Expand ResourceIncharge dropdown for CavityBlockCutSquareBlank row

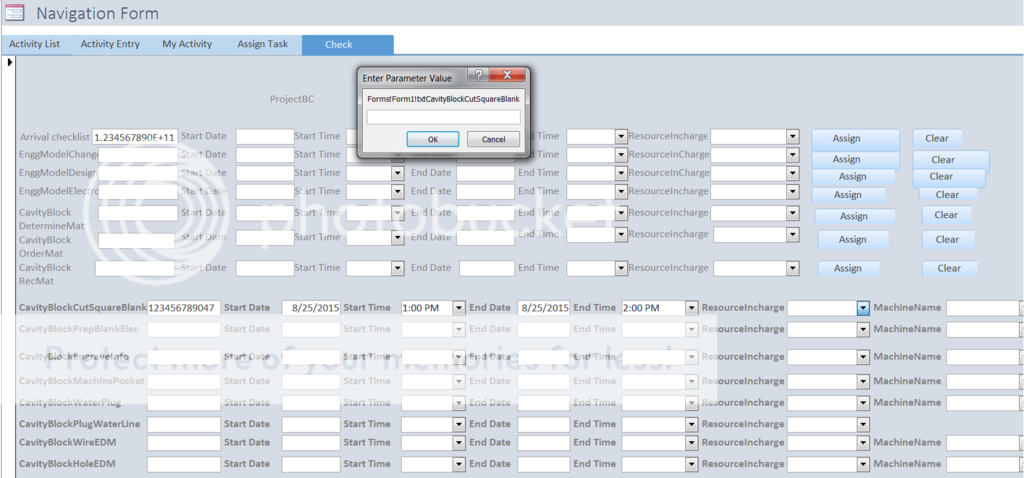(x=862, y=308)
